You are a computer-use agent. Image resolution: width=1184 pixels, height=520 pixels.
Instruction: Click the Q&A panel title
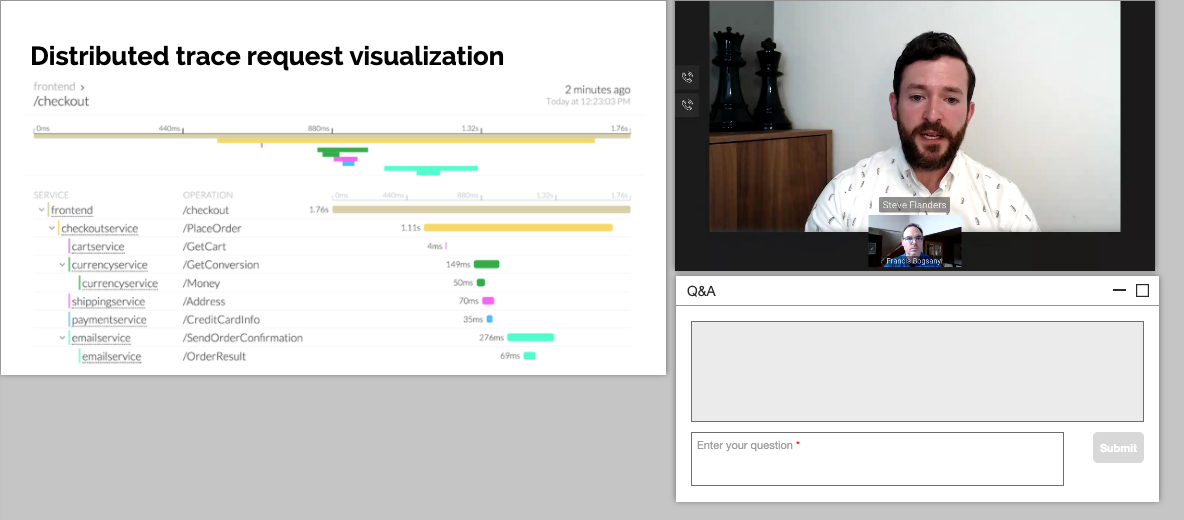pos(701,291)
